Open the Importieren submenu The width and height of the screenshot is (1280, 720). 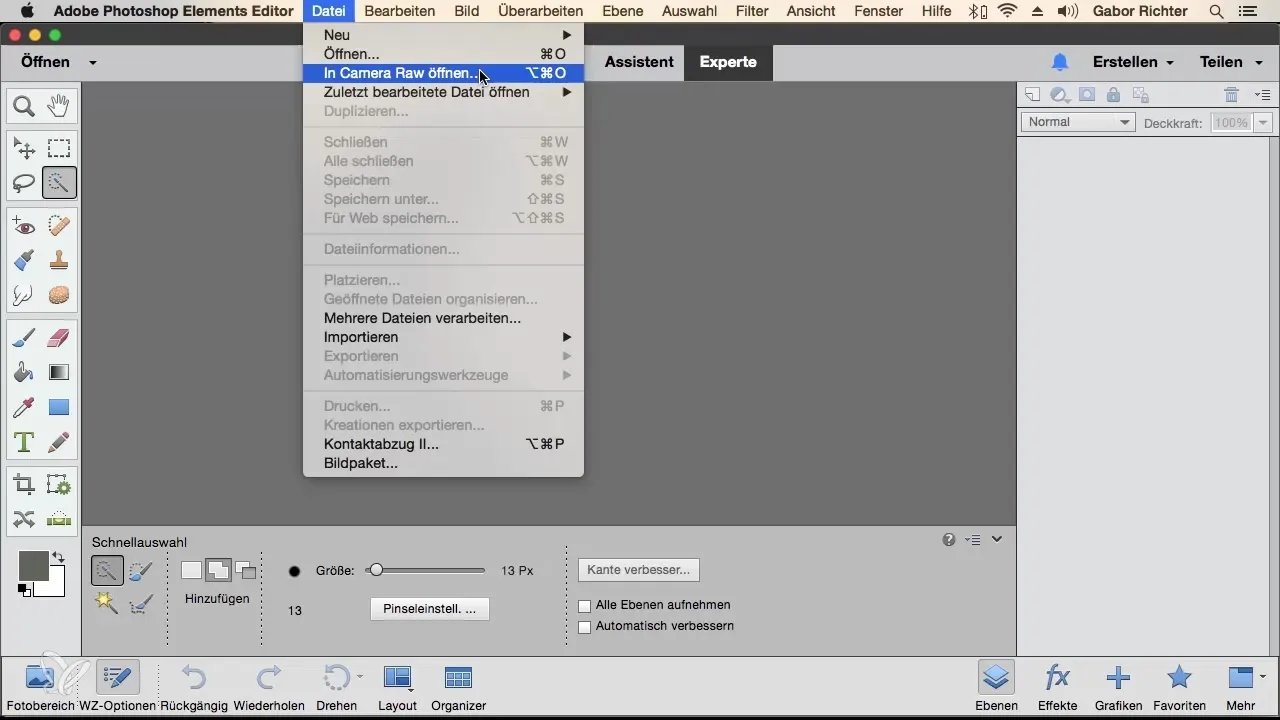[x=443, y=337]
